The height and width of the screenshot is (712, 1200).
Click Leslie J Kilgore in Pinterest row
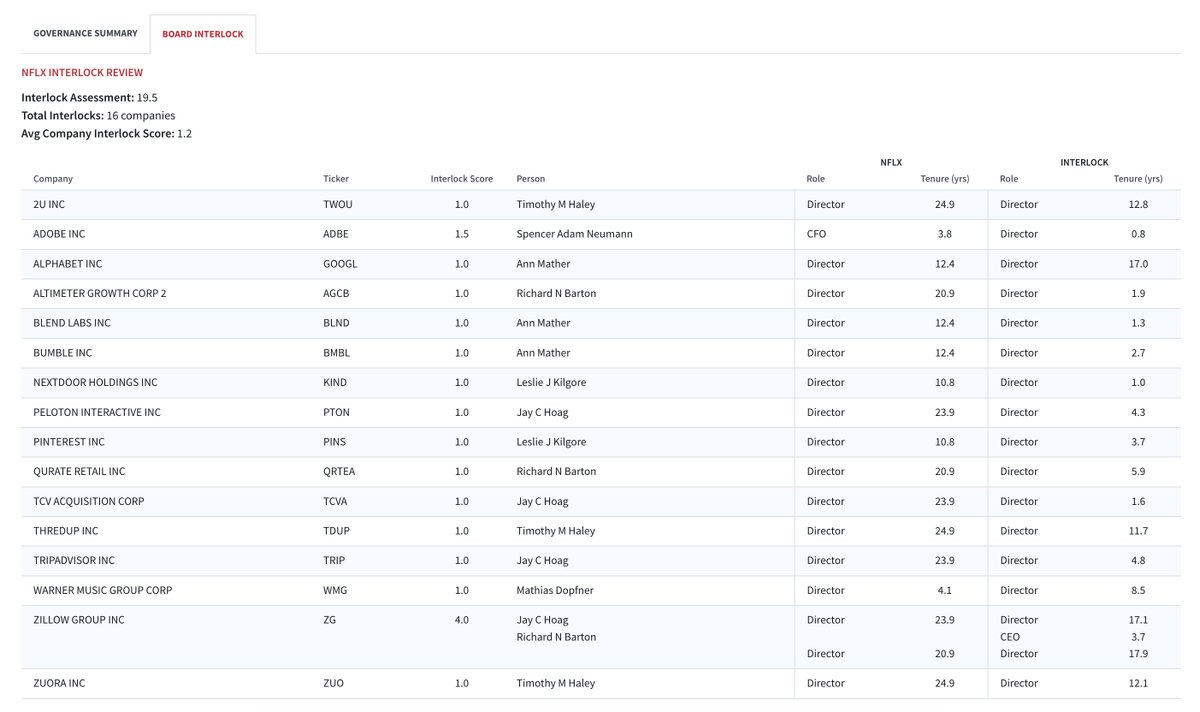[x=551, y=442]
